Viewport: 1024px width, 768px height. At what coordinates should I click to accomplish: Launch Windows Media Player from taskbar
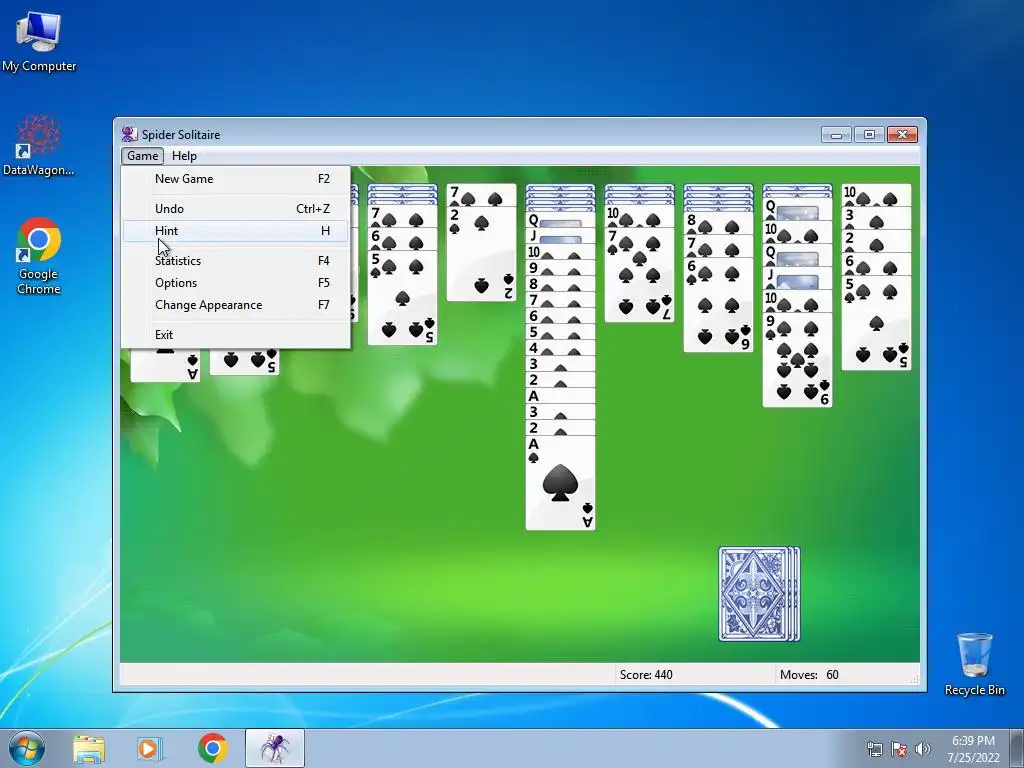click(150, 748)
